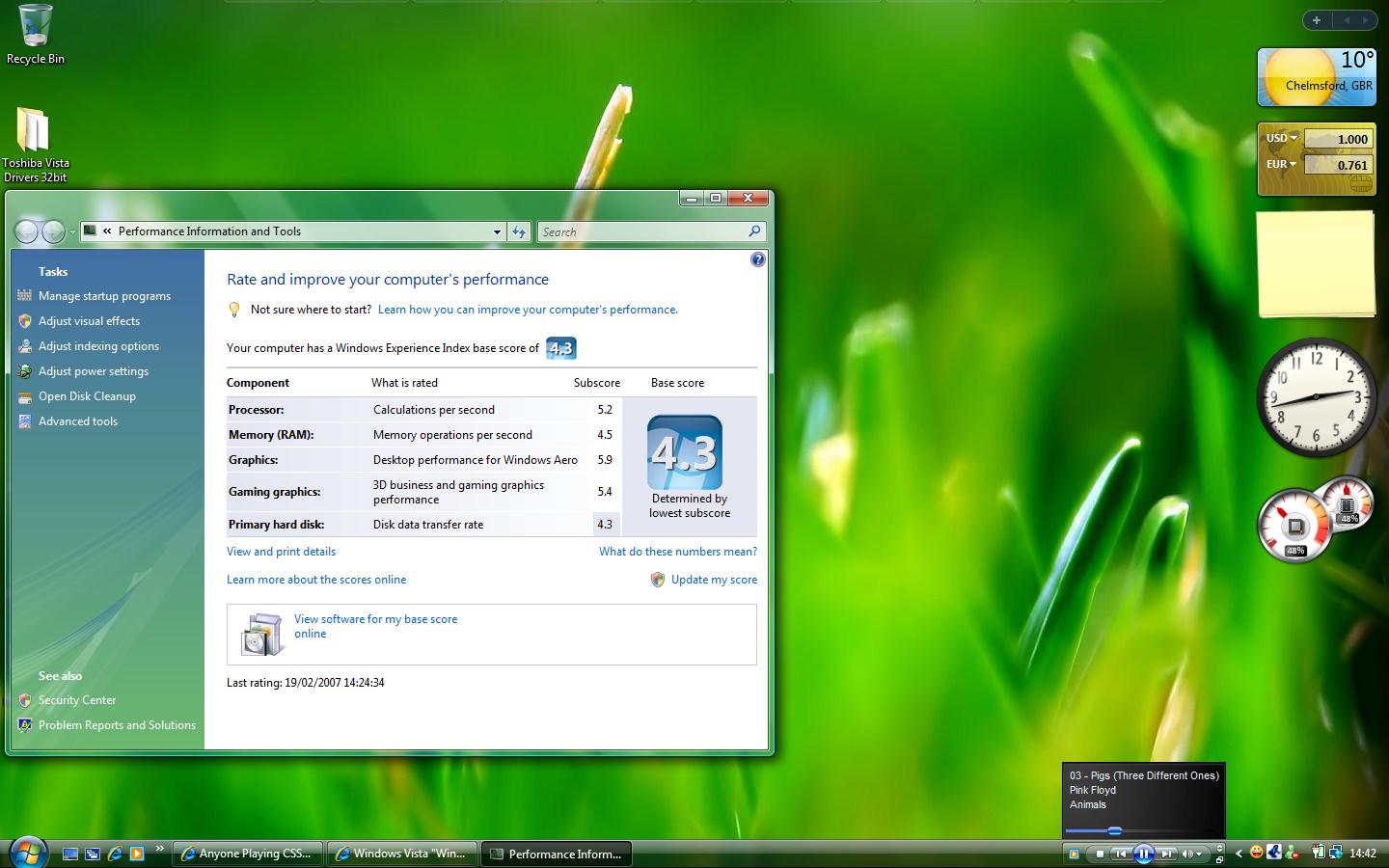Expand the quick launch overflow chevron
The height and width of the screenshot is (868, 1389).
point(160,849)
